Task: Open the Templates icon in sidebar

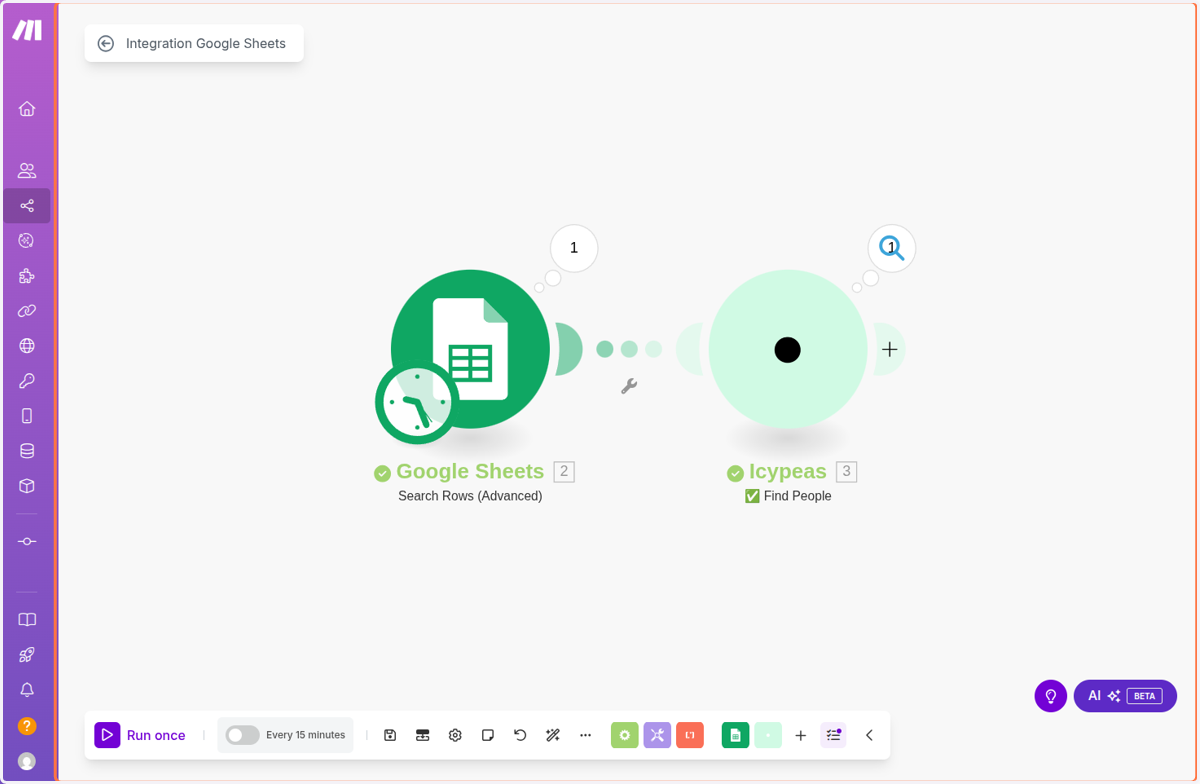Action: [x=27, y=240]
